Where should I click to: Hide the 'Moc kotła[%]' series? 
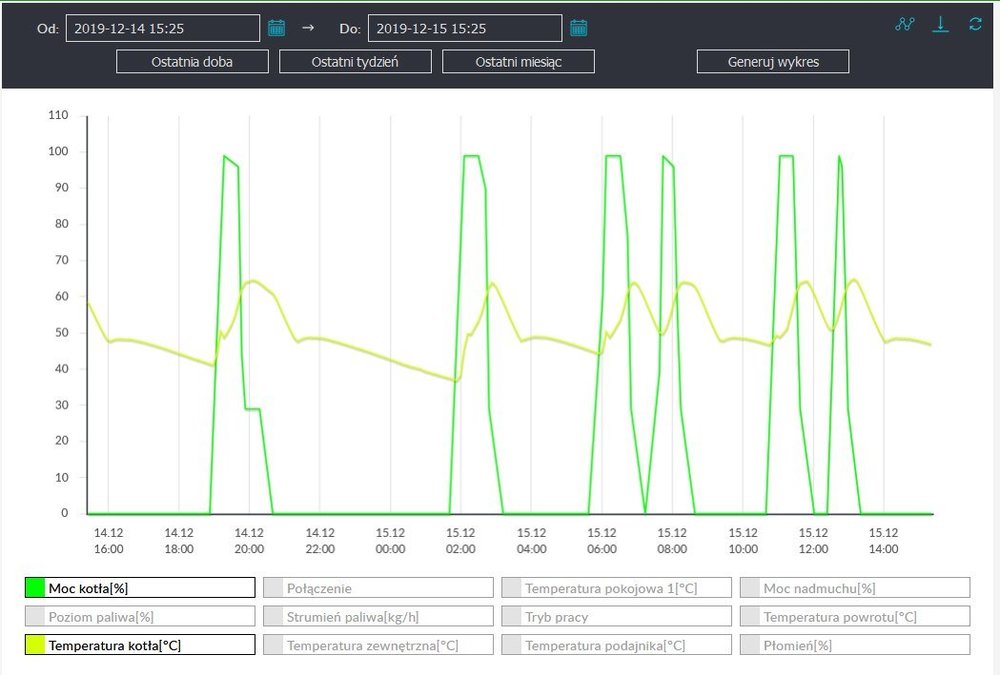pos(140,588)
